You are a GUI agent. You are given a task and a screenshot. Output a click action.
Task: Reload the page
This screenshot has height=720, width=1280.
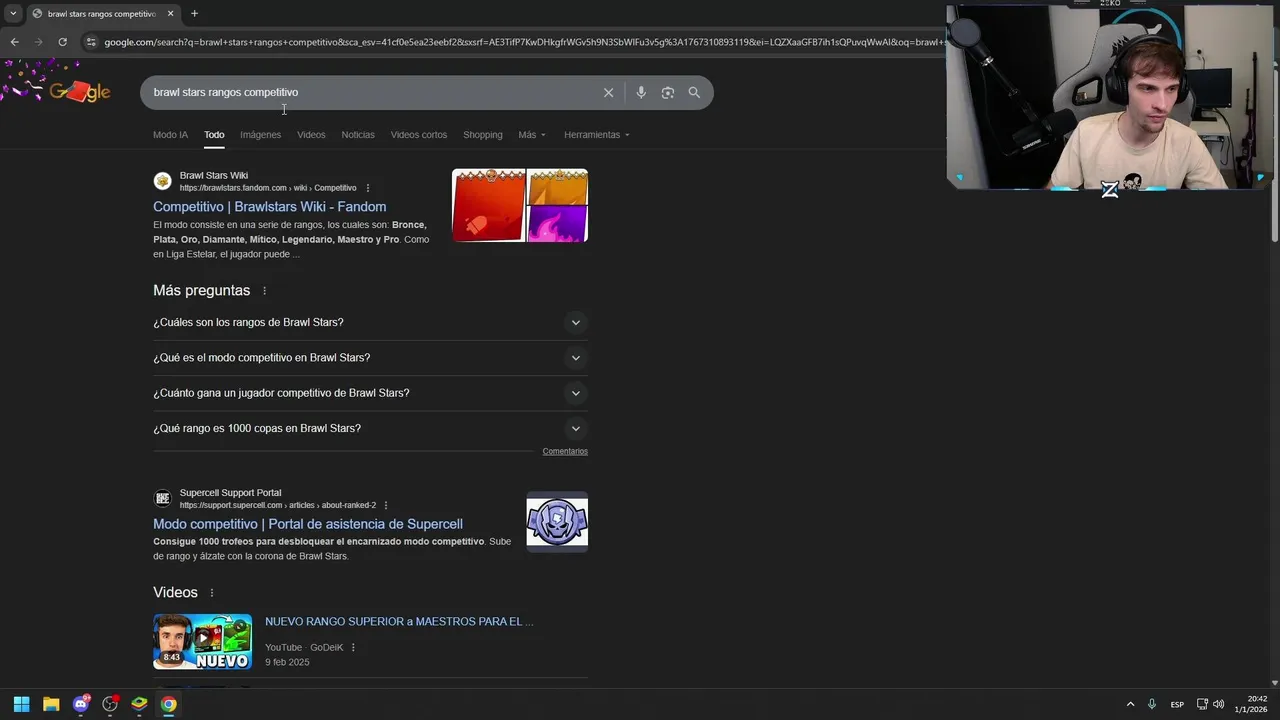coord(62,42)
